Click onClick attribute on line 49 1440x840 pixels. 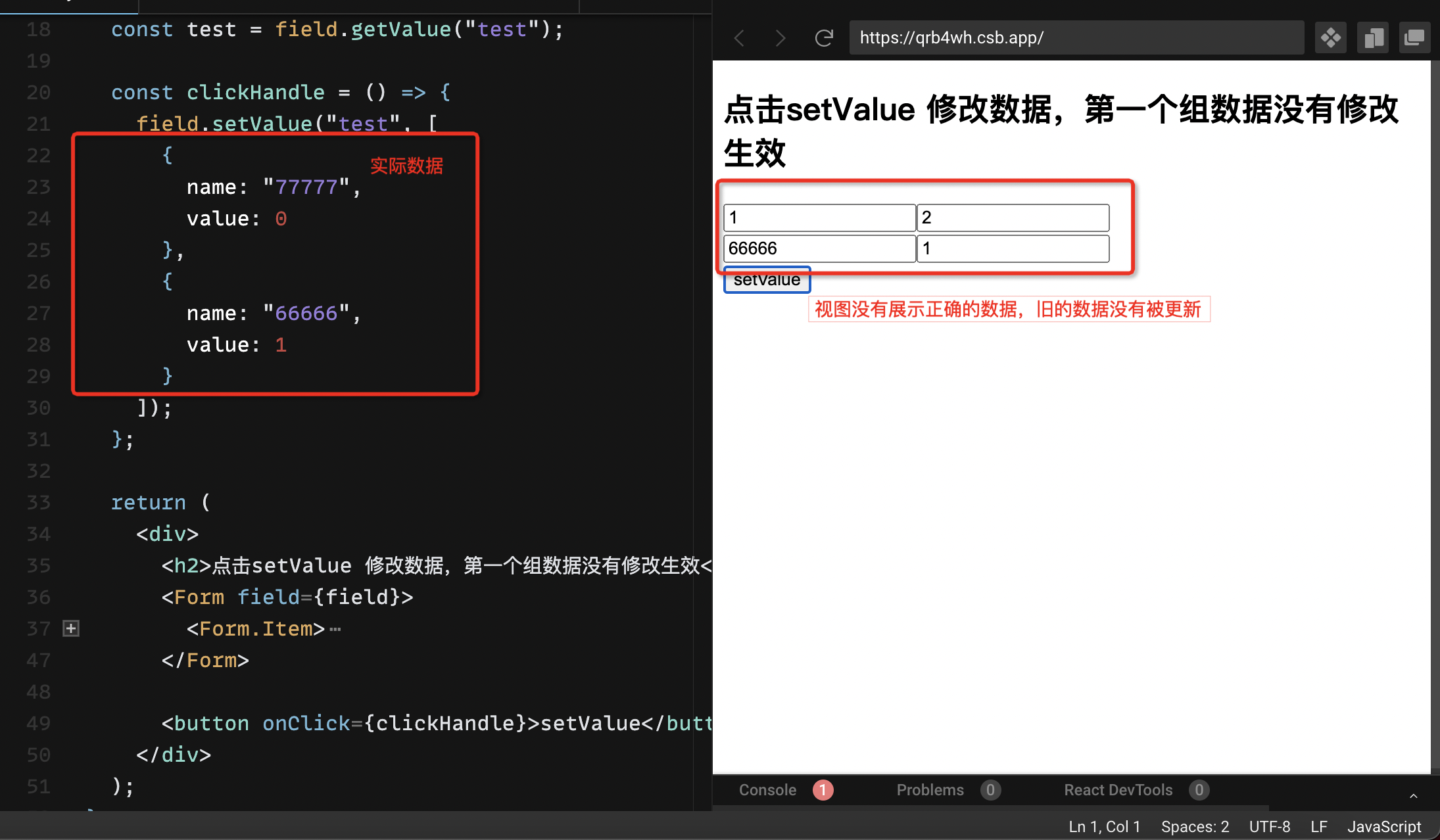click(x=306, y=724)
